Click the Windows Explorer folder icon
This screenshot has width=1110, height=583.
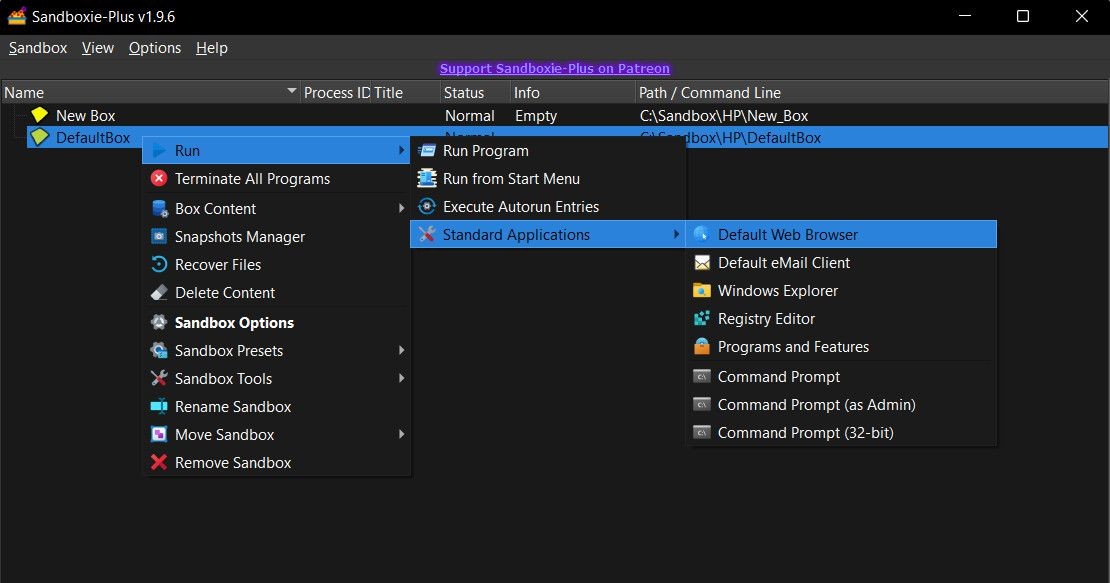(702, 291)
